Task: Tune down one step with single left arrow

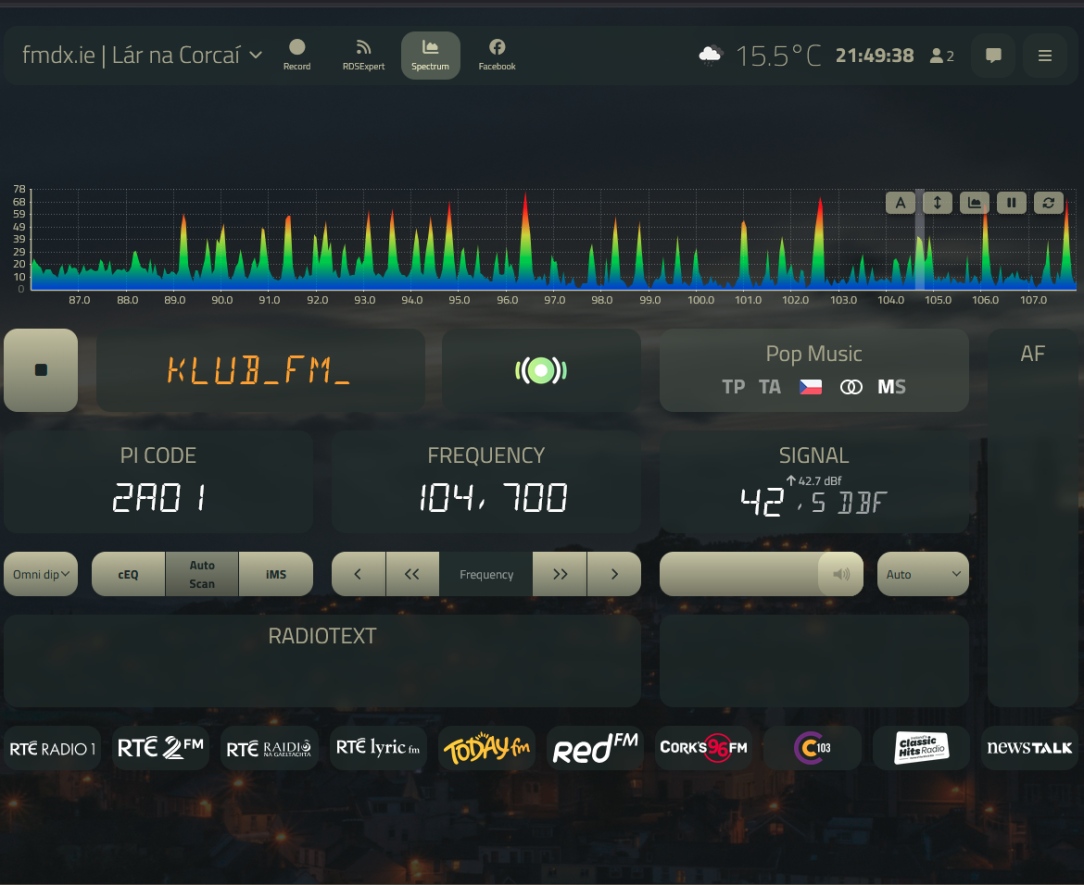Action: (358, 574)
